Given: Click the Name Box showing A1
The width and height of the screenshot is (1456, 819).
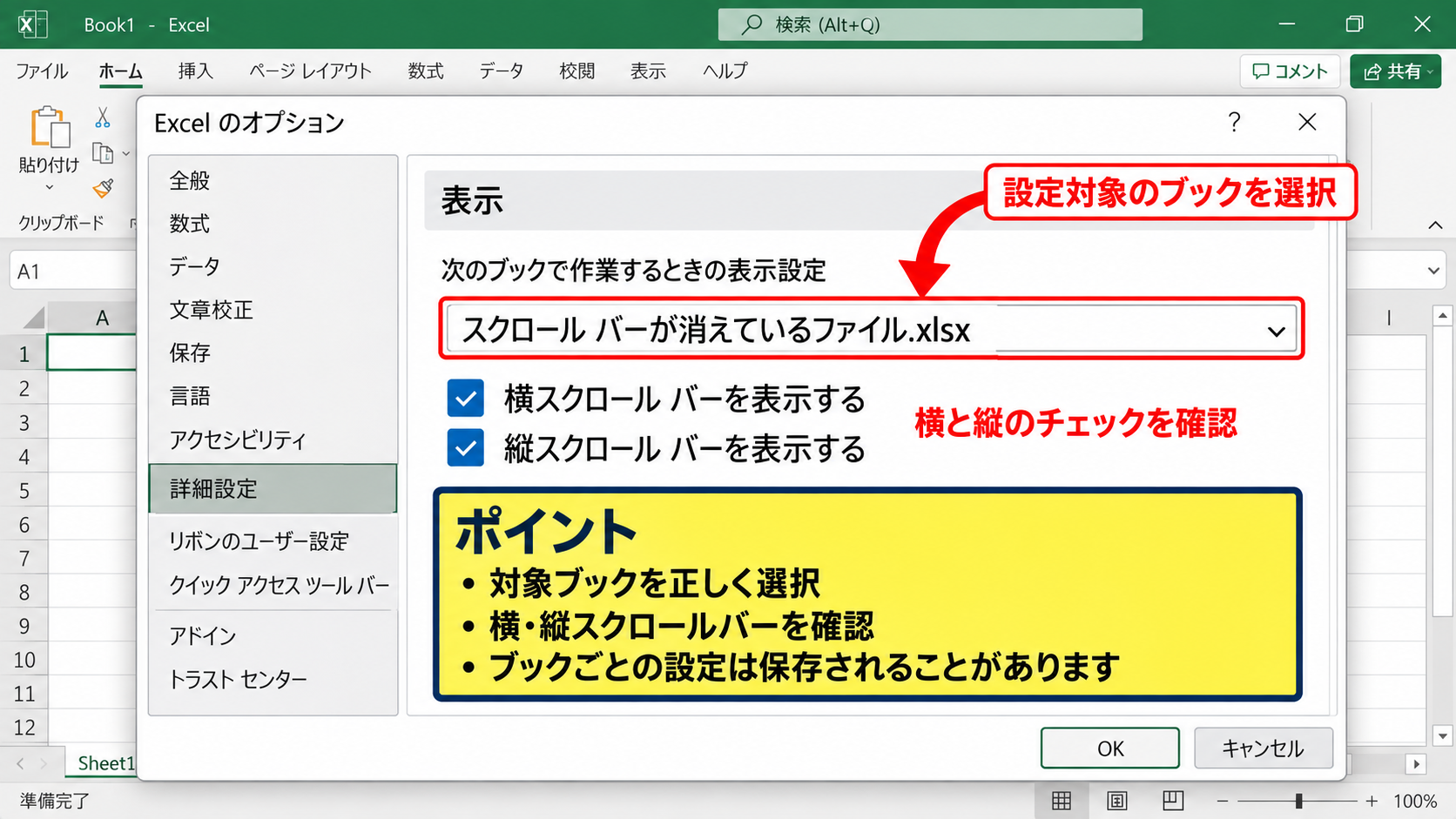Looking at the screenshot, I should click(73, 272).
